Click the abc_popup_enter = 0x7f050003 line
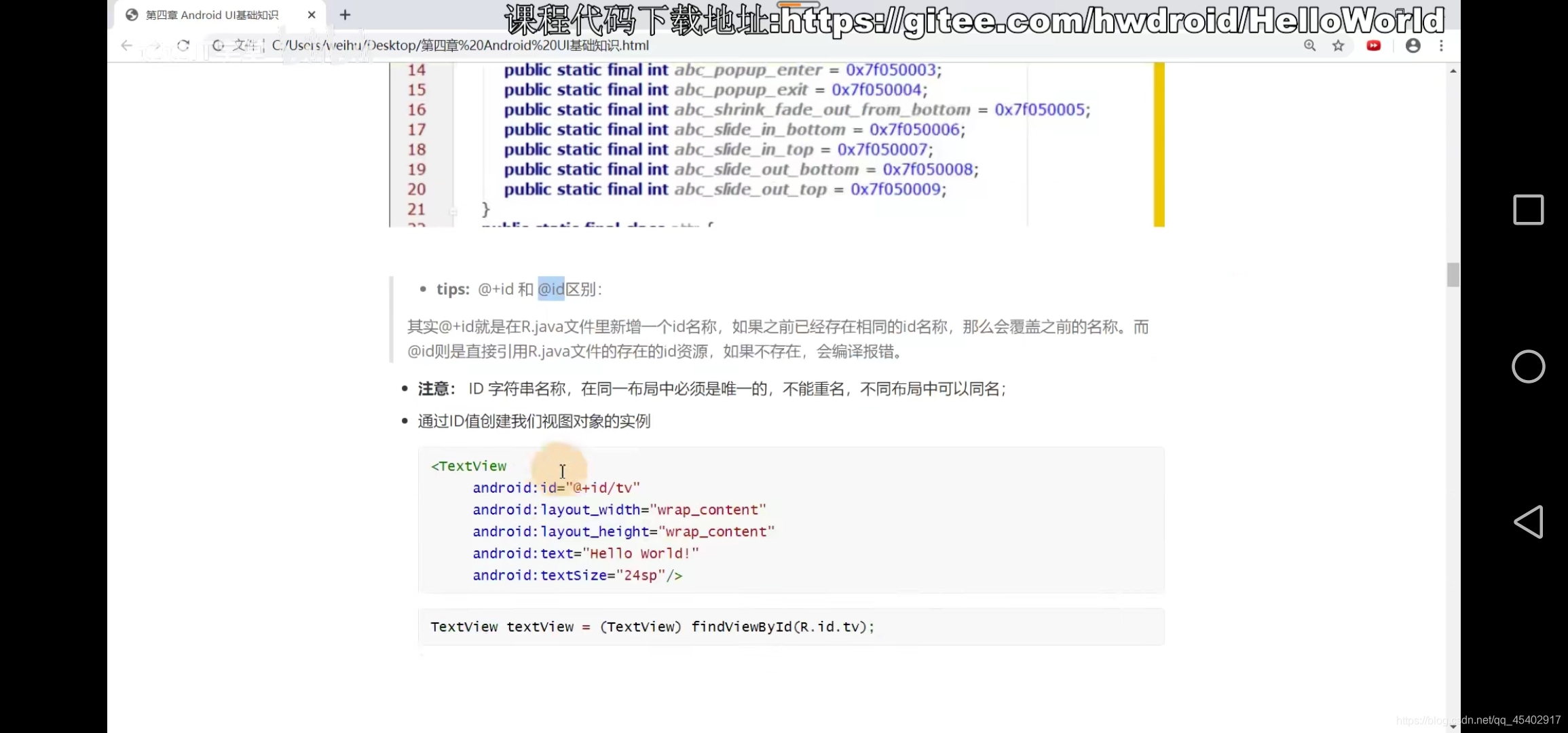 [723, 70]
